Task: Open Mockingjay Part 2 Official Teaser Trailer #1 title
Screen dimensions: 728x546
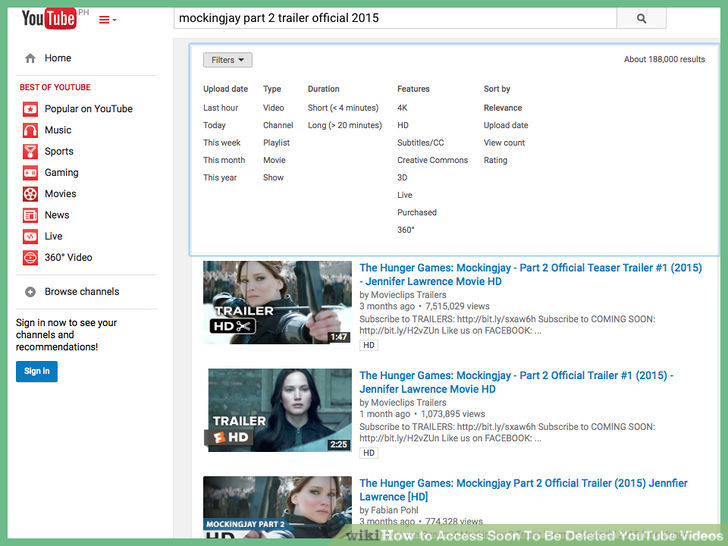Action: [x=531, y=274]
